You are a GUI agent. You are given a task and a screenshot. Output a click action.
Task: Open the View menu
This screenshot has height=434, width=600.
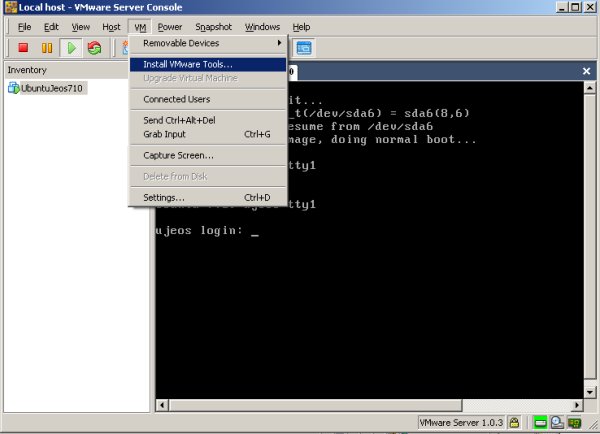point(81,27)
